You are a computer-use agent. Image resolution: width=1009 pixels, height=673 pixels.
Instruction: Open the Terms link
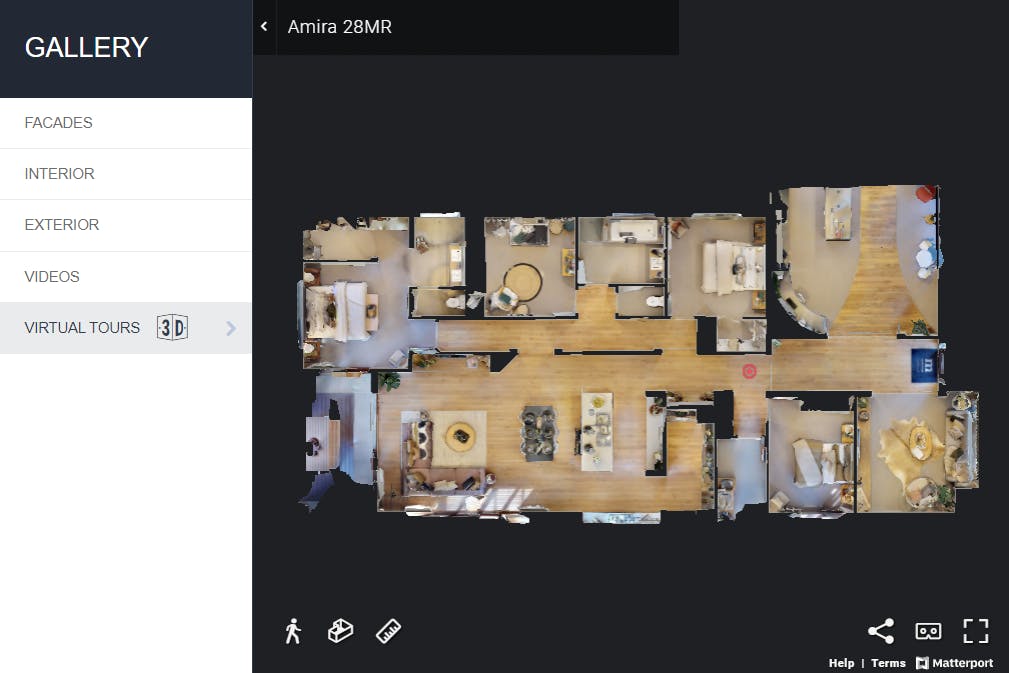pos(888,663)
